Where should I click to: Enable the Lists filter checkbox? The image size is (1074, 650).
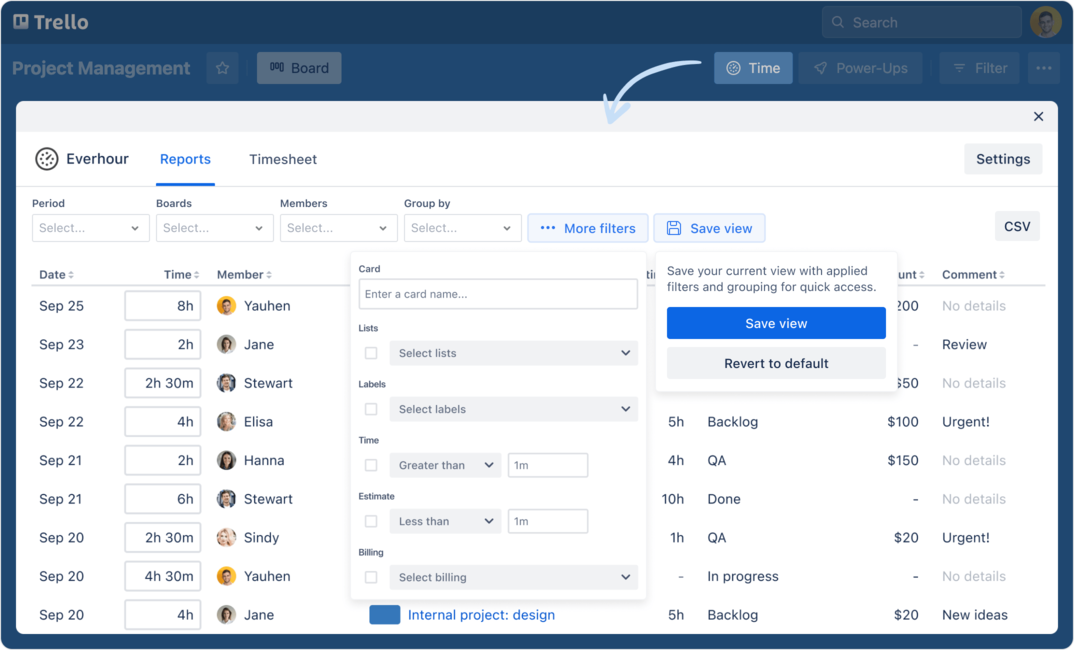[371, 352]
